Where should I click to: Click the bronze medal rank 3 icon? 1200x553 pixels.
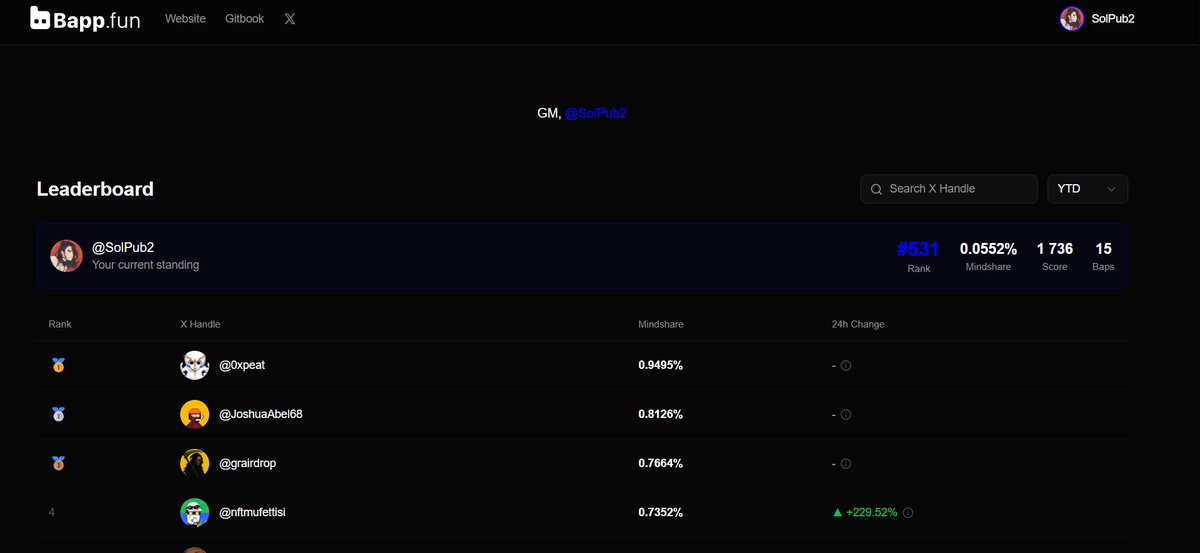coord(58,463)
